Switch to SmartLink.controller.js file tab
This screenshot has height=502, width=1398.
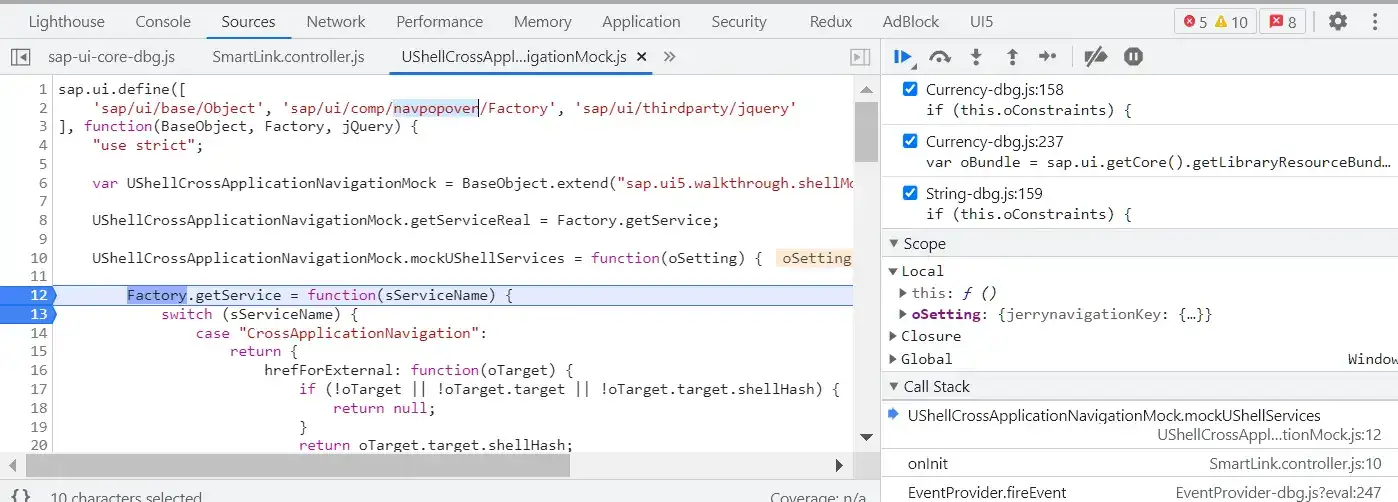(289, 58)
